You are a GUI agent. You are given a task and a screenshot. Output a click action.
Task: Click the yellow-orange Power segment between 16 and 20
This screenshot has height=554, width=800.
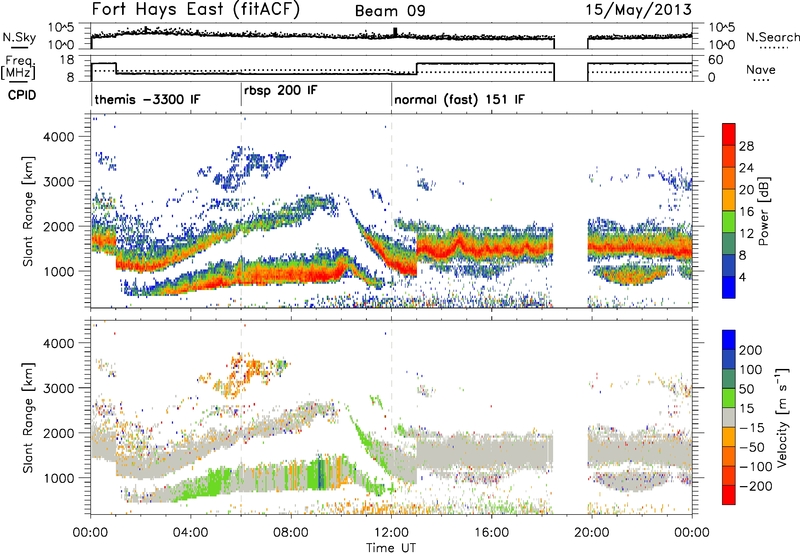[x=729, y=199]
